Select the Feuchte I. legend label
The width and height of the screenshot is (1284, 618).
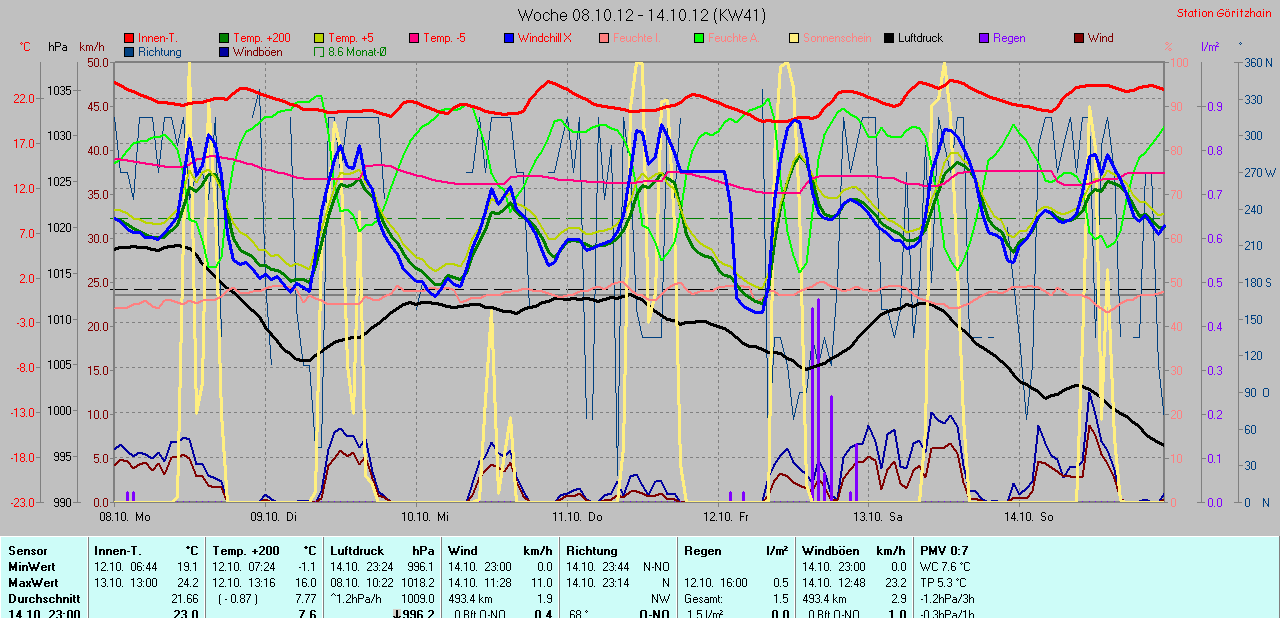[637, 38]
